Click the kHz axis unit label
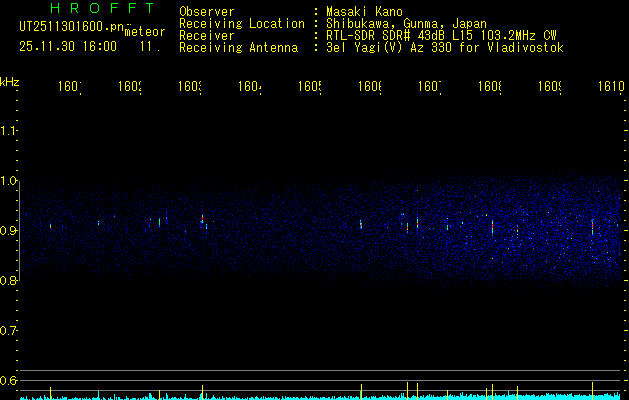Image resolution: width=629 pixels, height=400 pixels. pos(9,80)
